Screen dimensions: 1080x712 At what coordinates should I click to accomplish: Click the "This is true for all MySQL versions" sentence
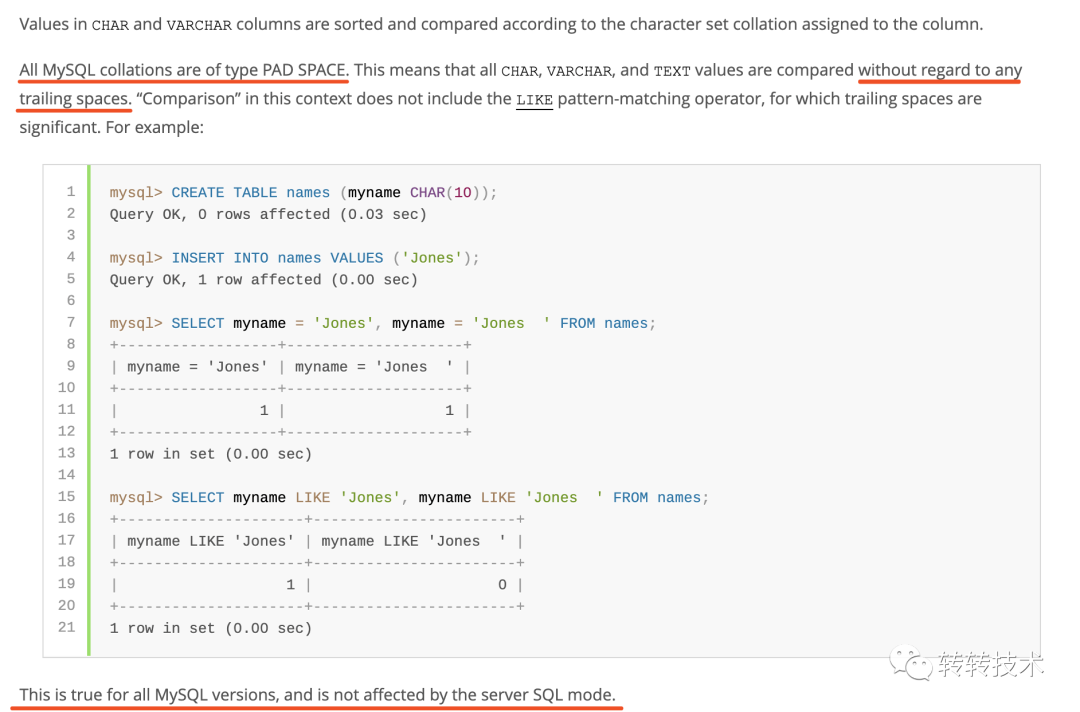[318, 695]
